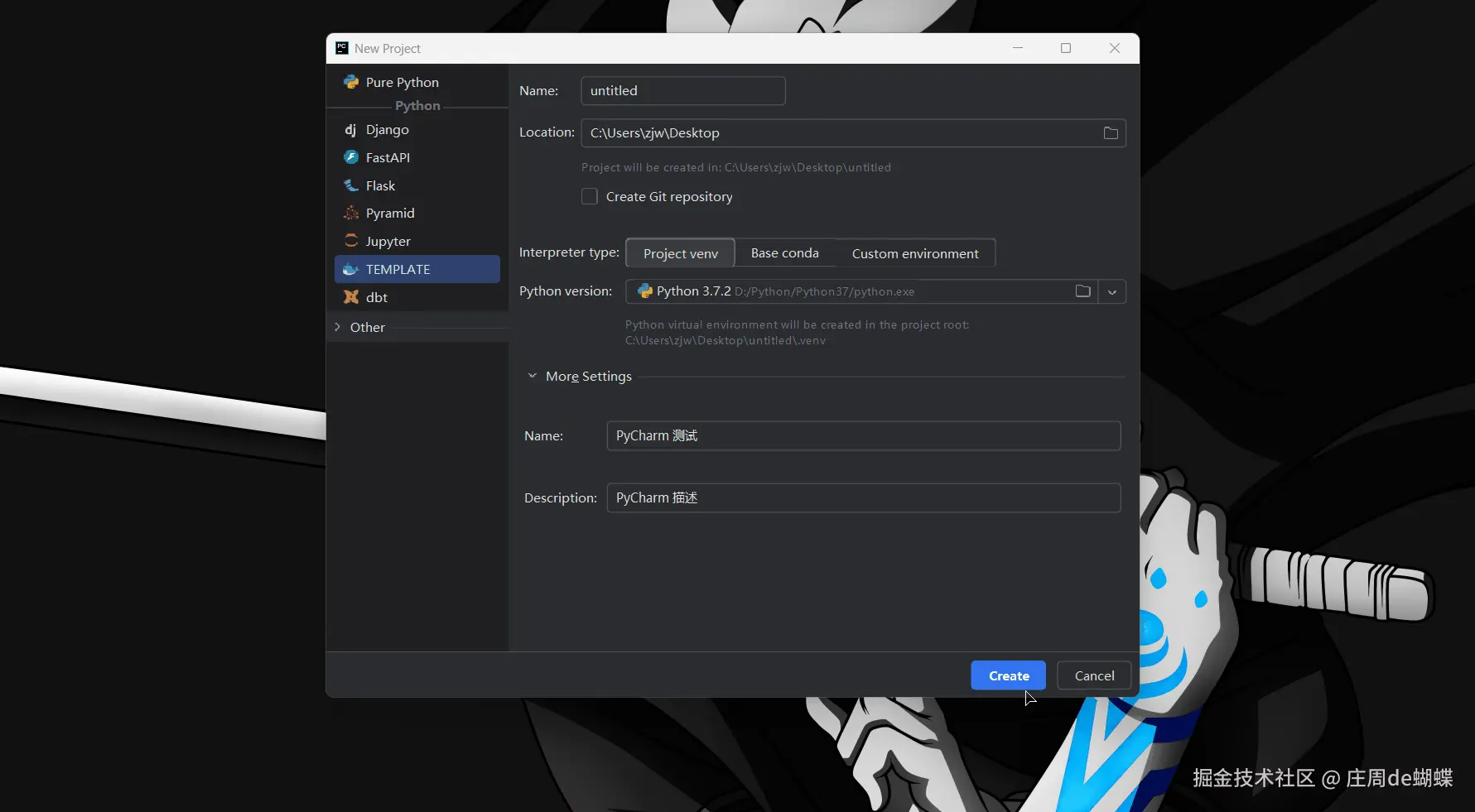Image resolution: width=1475 pixels, height=812 pixels.
Task: Click the Cancel button
Action: click(1095, 675)
